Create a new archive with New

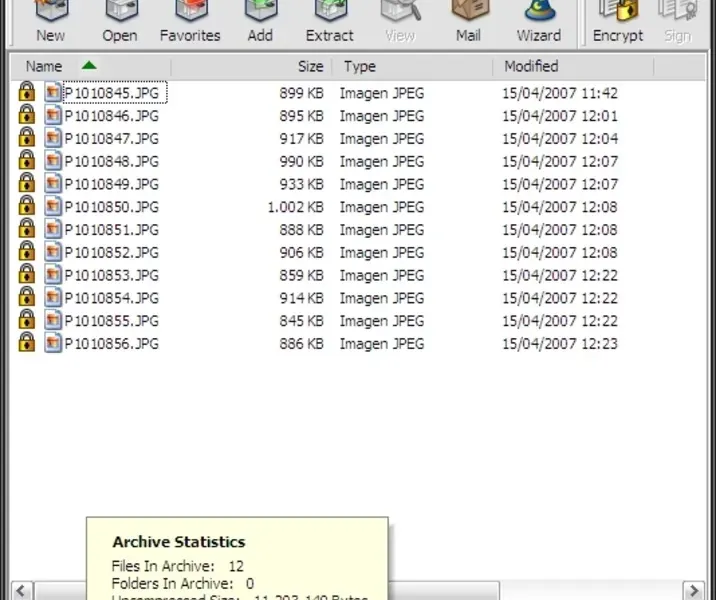51,21
